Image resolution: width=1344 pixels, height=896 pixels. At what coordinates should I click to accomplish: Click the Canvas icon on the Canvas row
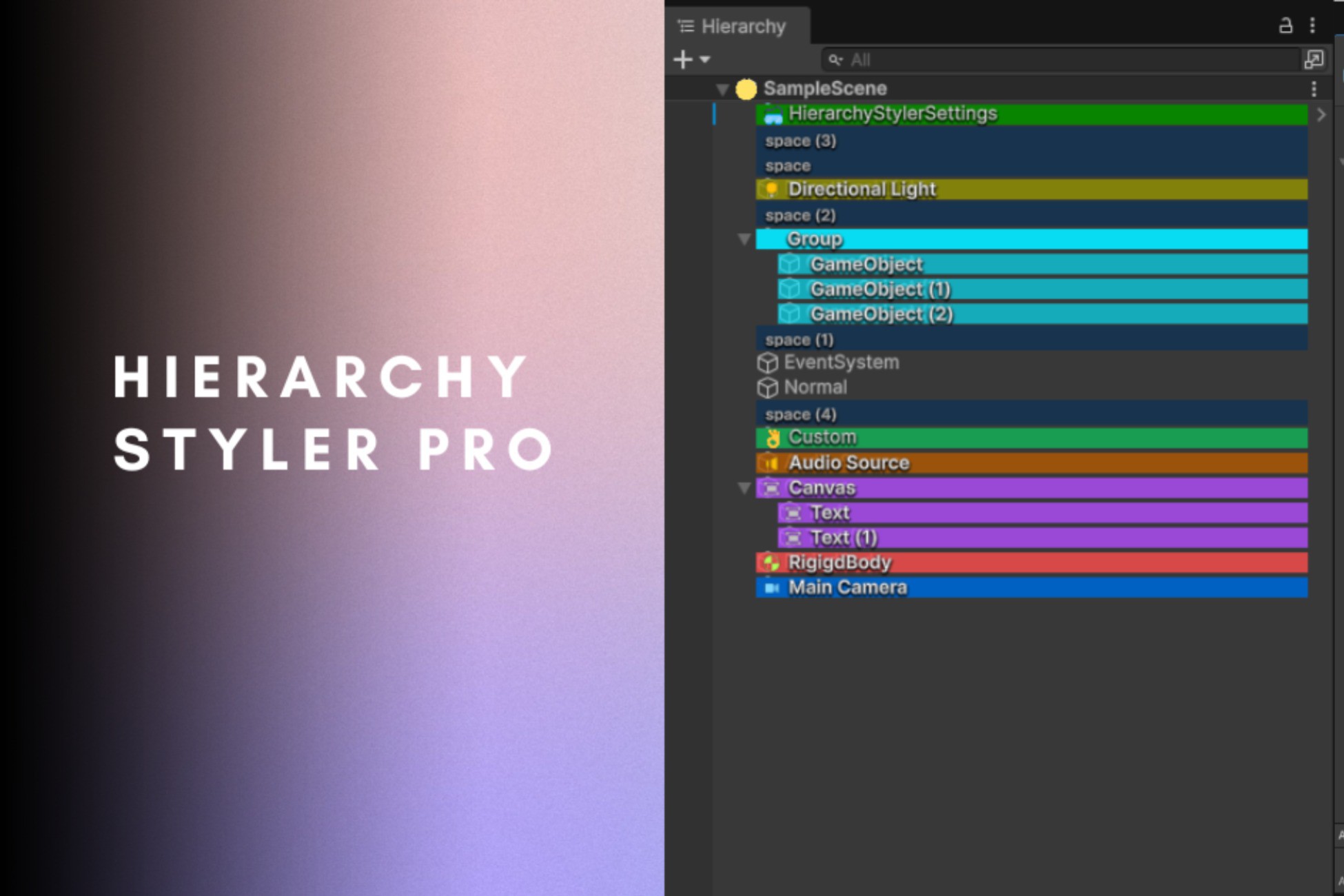point(771,487)
